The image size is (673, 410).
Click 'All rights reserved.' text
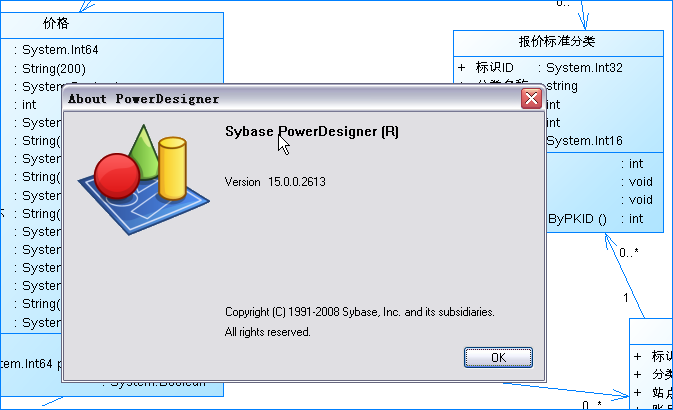pyautogui.click(x=267, y=332)
